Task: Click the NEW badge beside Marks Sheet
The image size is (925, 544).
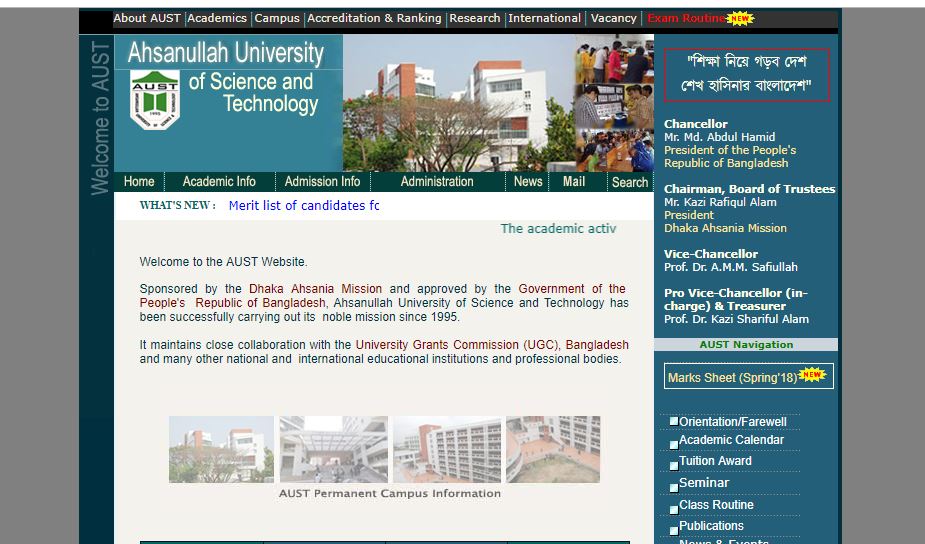Action: tap(812, 374)
